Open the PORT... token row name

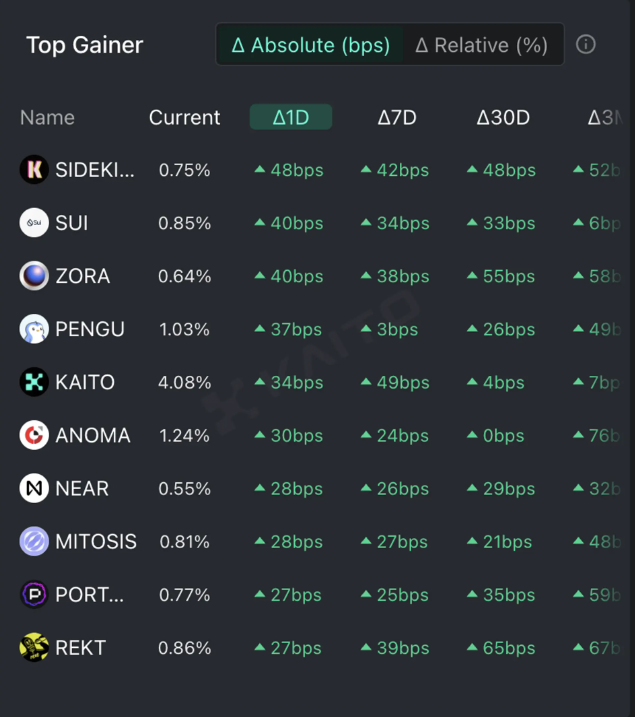(90, 595)
